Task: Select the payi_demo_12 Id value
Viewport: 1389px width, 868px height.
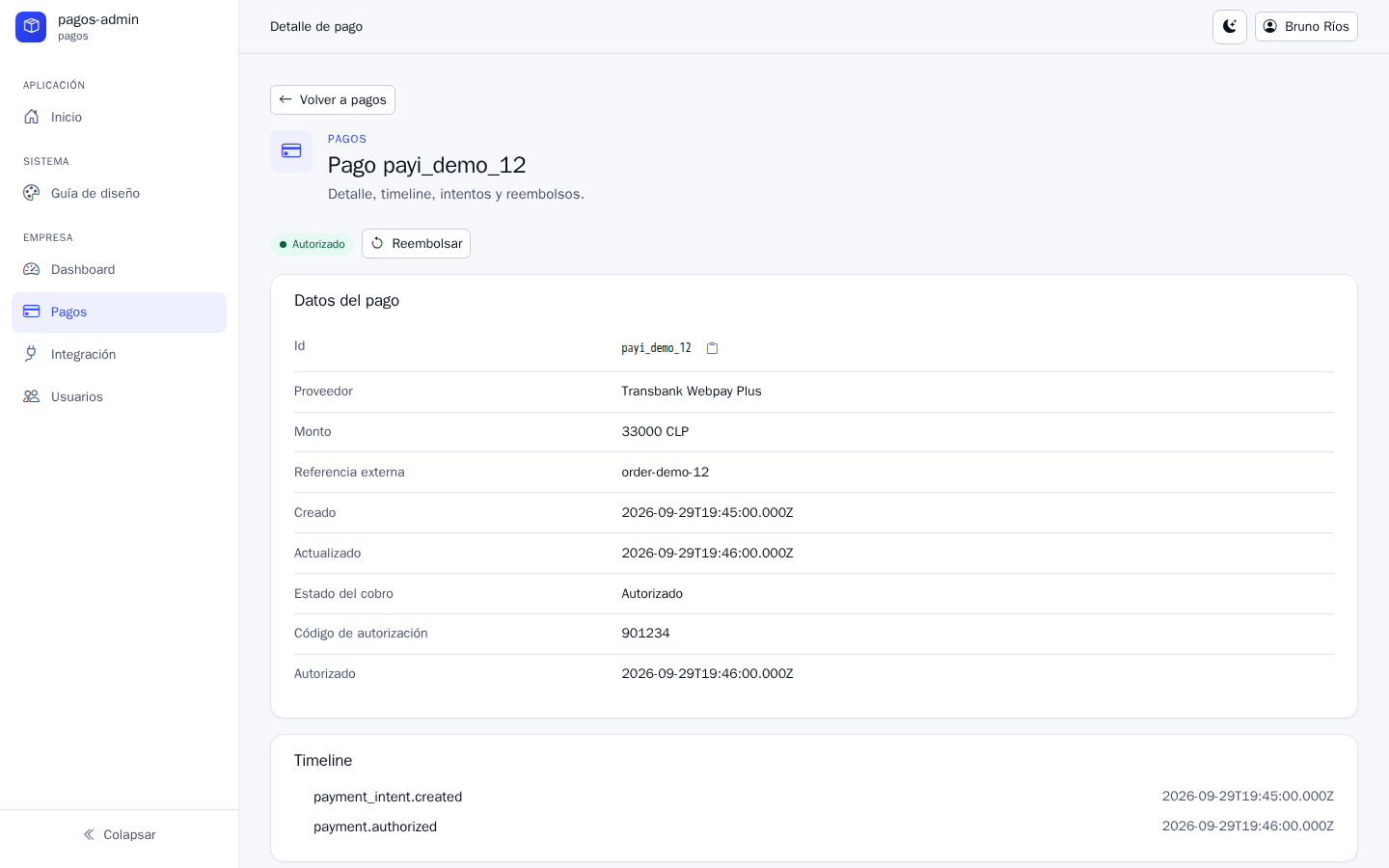Action: coord(656,348)
